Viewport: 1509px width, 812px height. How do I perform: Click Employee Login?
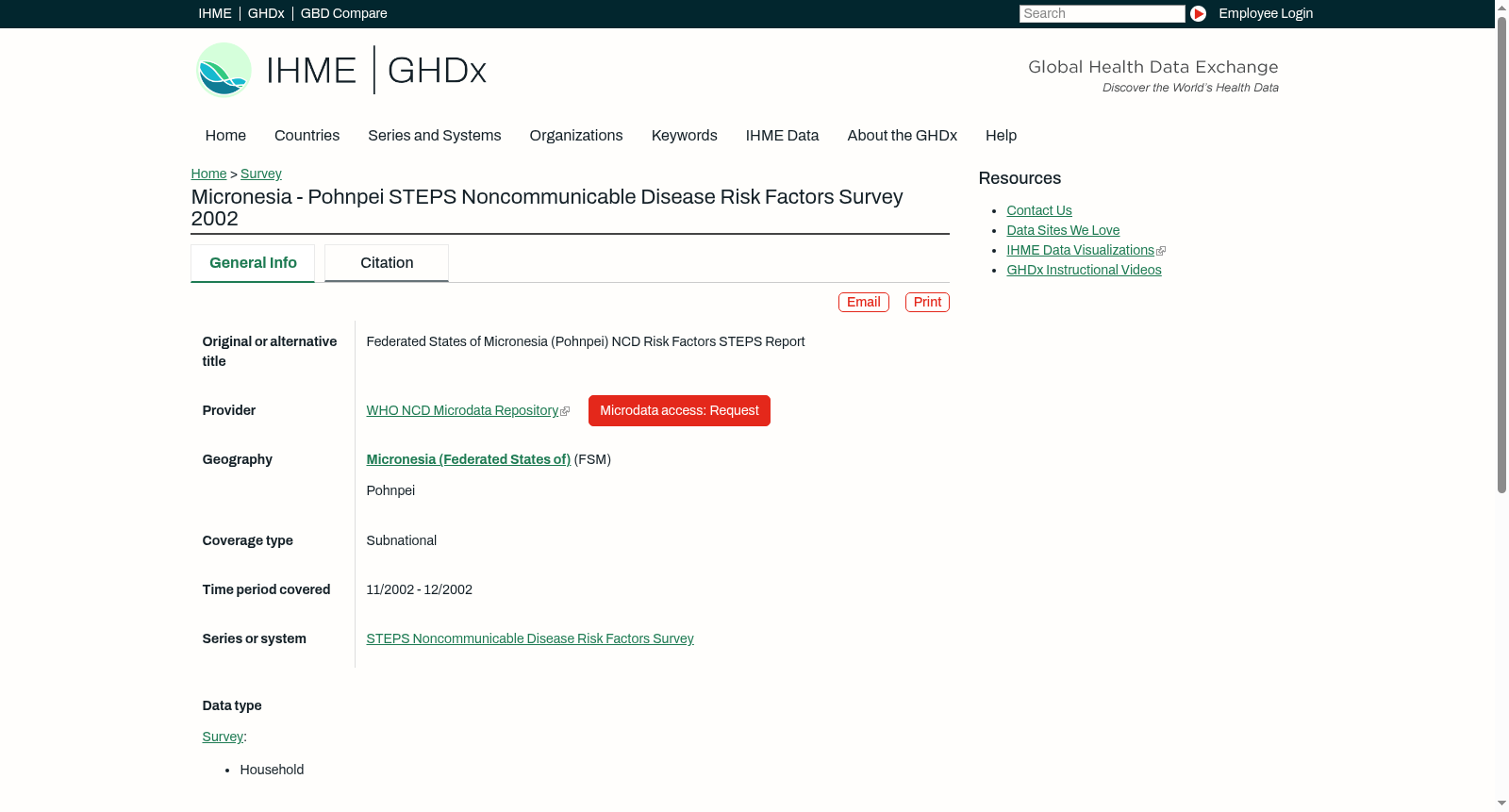pyautogui.click(x=1266, y=13)
